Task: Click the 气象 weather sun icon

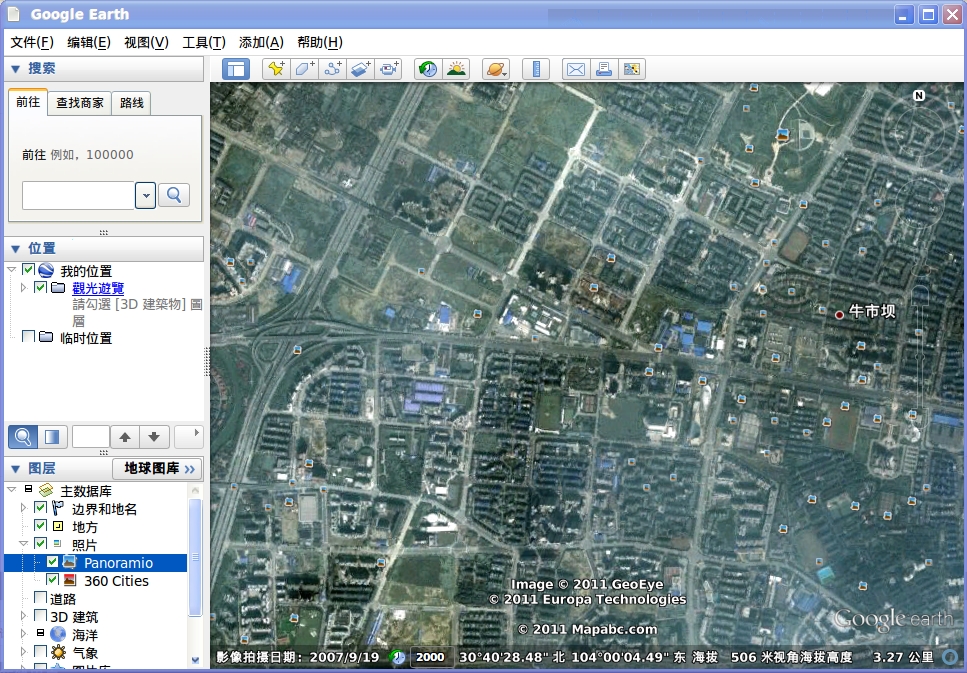Action: point(58,652)
